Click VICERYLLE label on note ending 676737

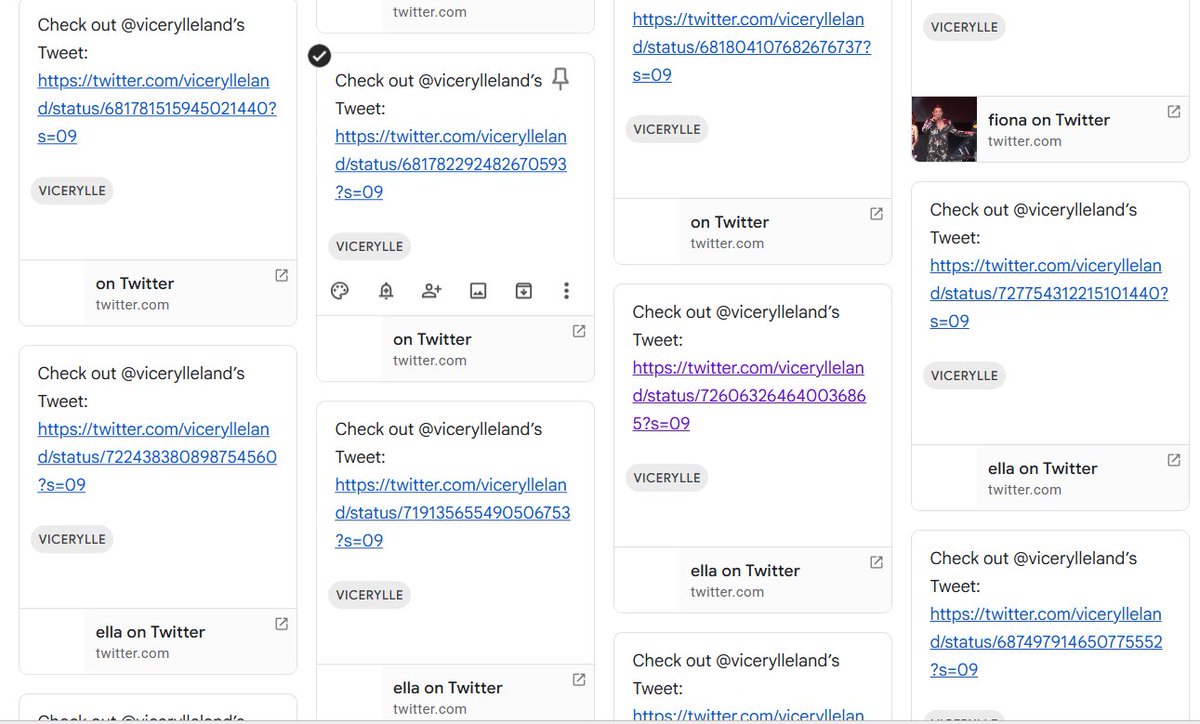667,129
